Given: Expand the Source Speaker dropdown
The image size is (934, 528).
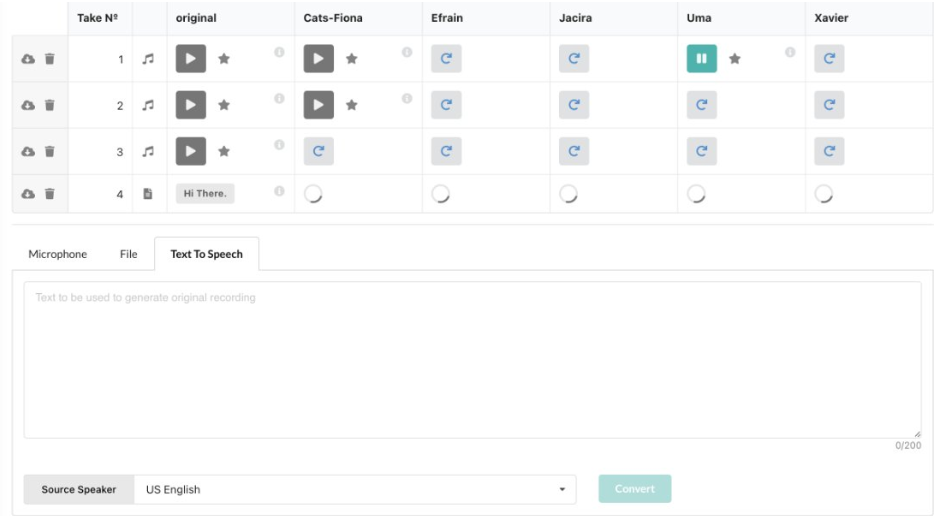Looking at the screenshot, I should (x=355, y=490).
